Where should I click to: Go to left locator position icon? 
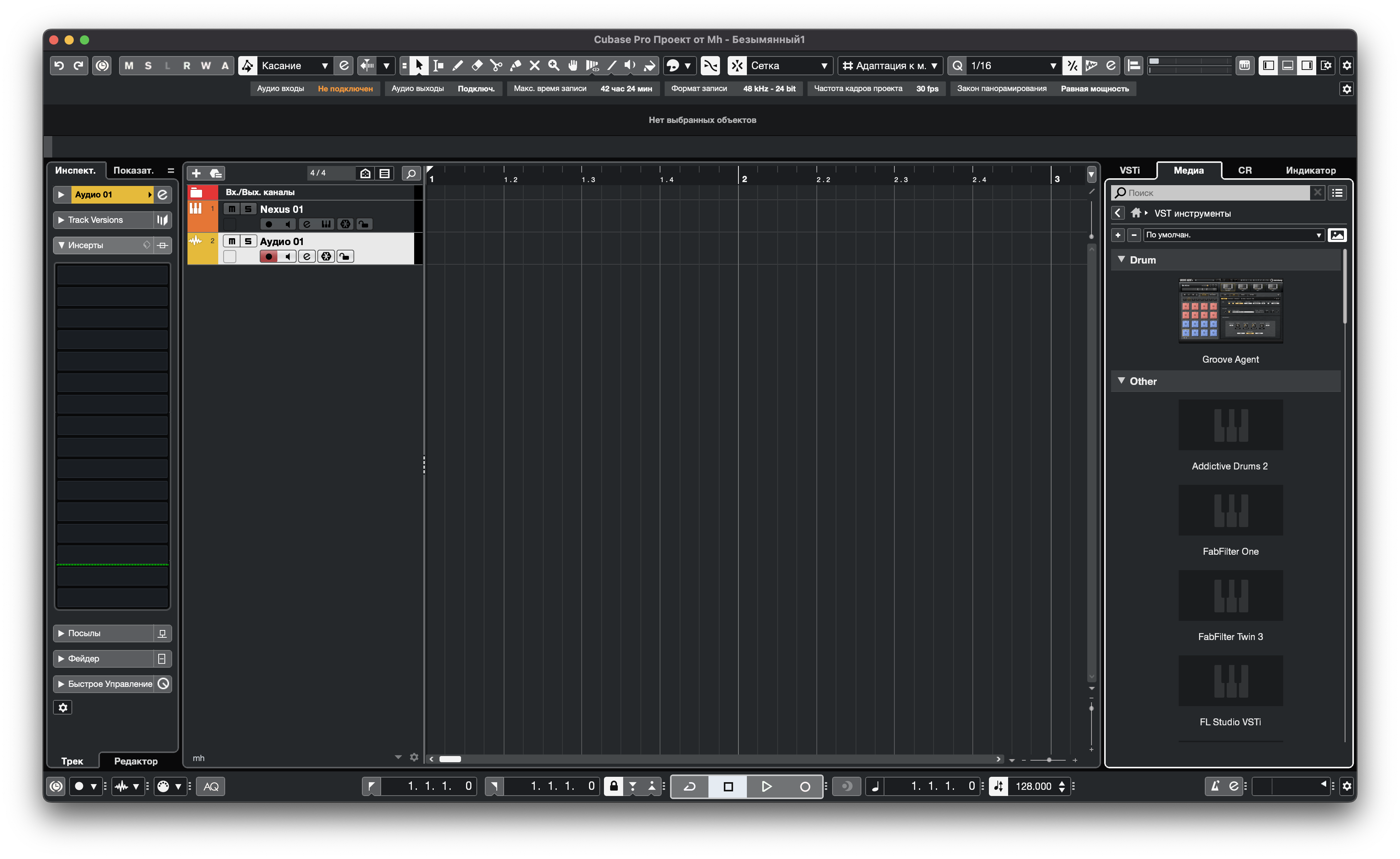coord(371,786)
